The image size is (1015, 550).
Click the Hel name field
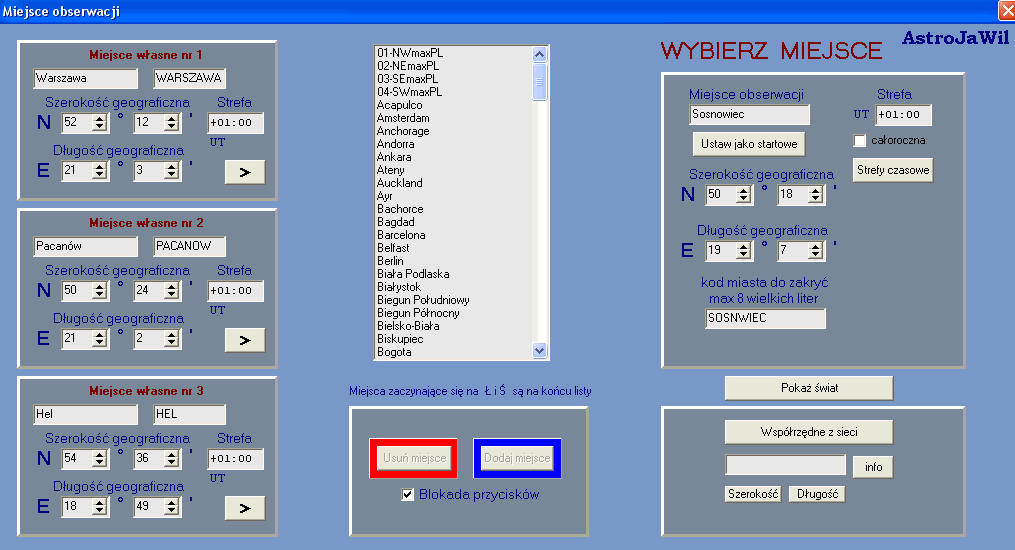pos(85,414)
